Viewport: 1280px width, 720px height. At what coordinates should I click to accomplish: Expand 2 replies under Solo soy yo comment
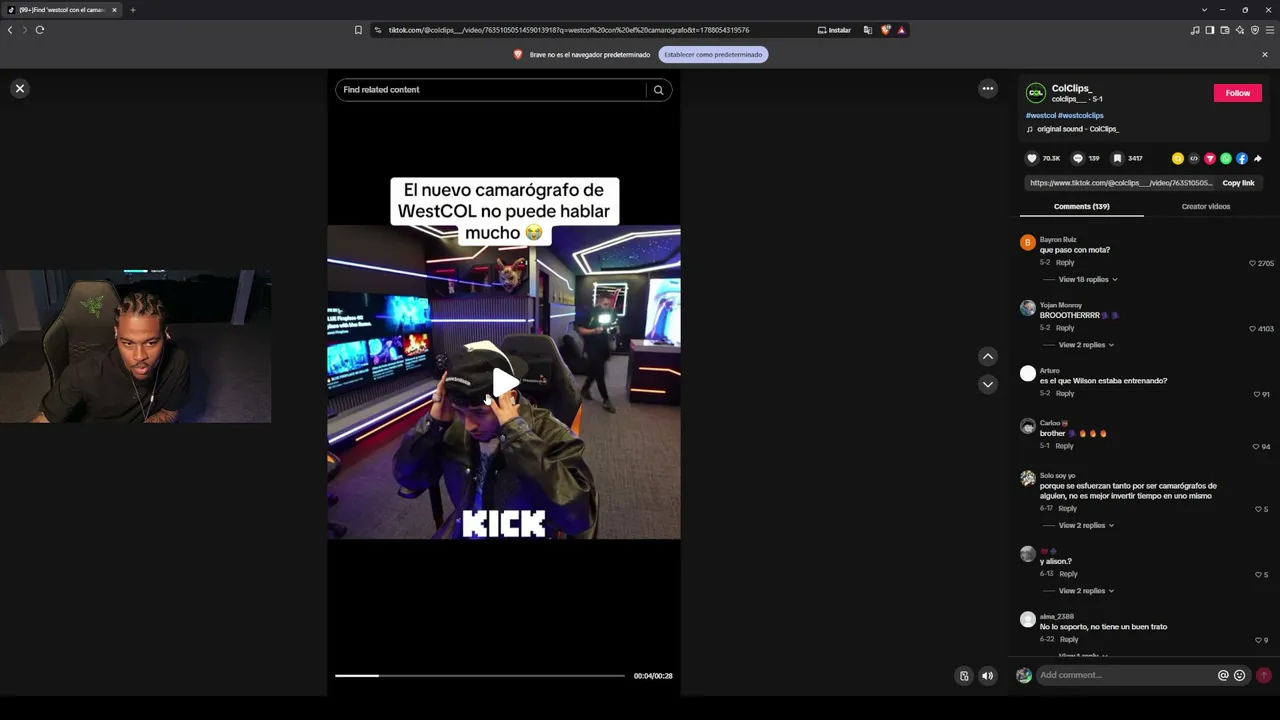coord(1086,526)
